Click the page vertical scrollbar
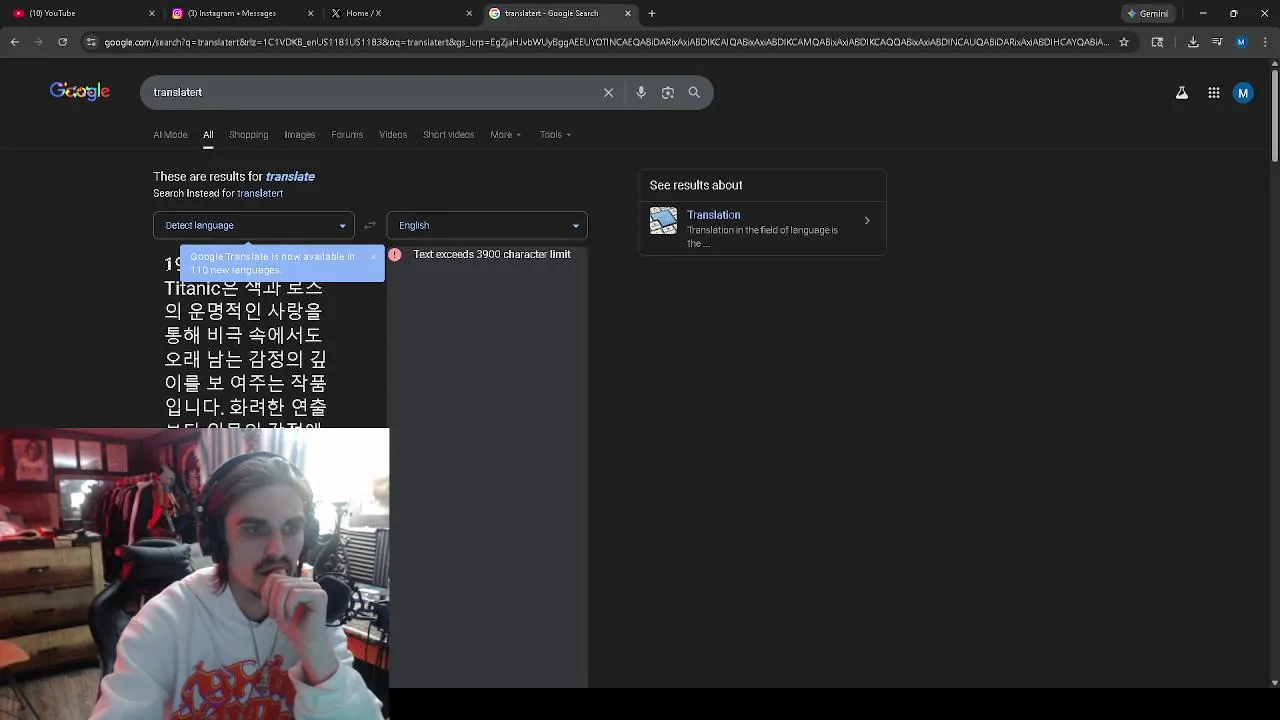The image size is (1280, 720). point(1274,115)
